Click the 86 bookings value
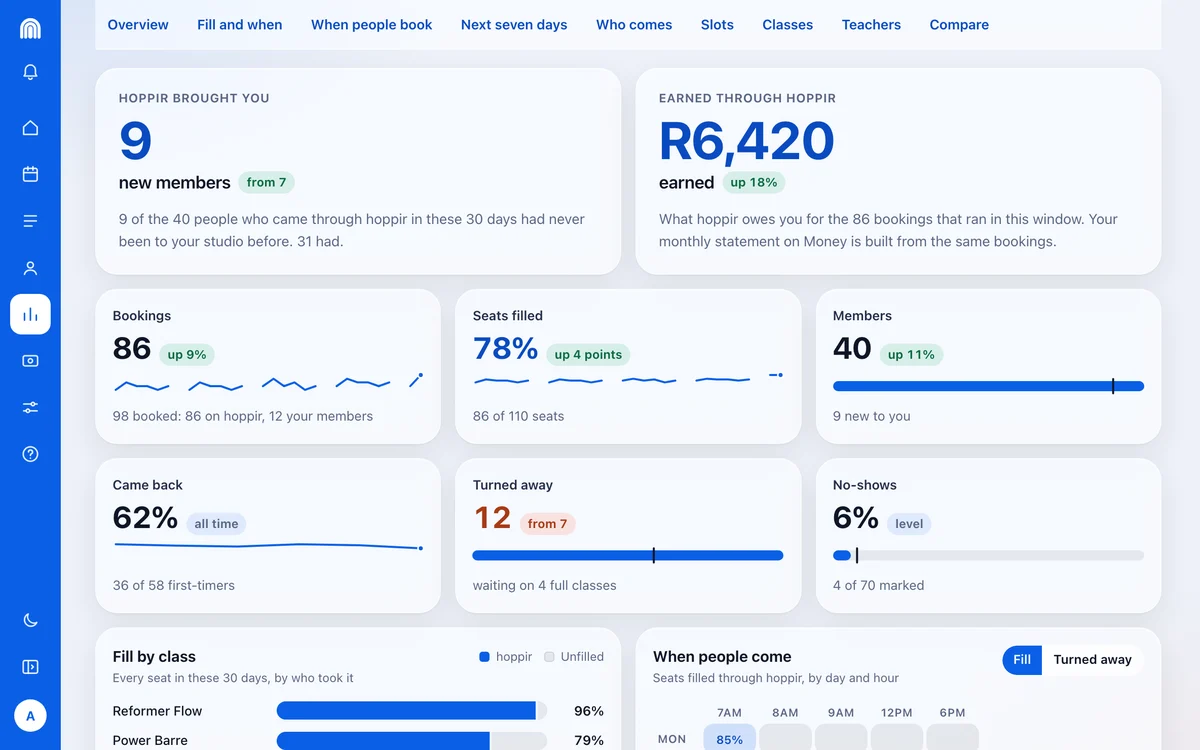Viewport: 1200px width, 750px height. pos(132,348)
